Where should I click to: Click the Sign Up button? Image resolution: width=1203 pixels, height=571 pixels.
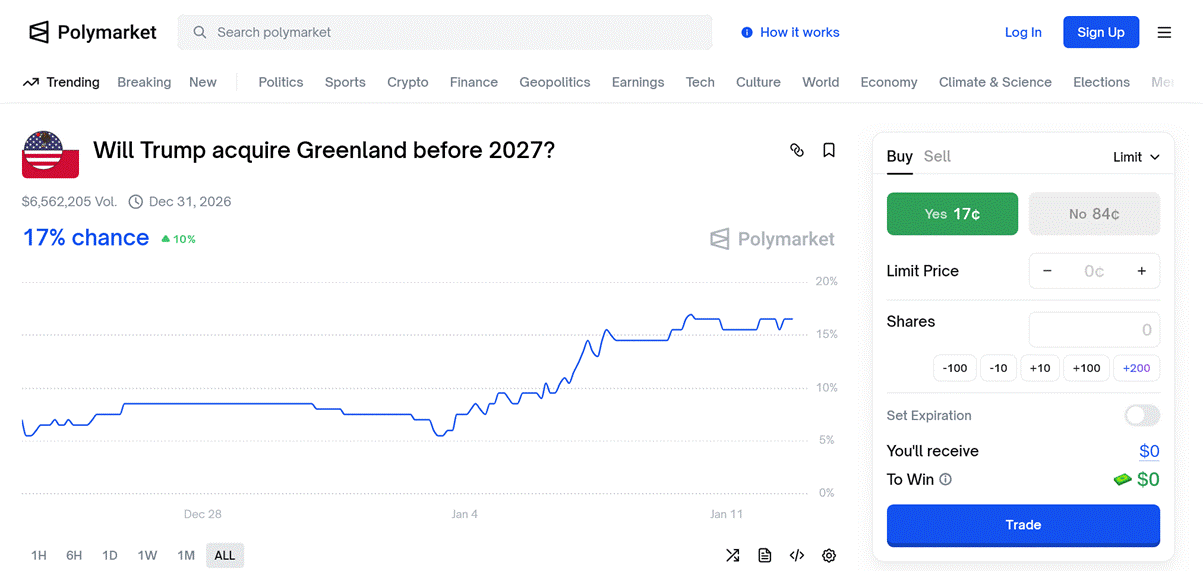tap(1101, 32)
